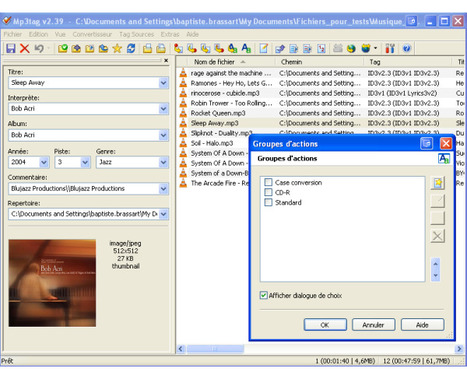Screen dimensions: 467x379
Task: Click Move up arrow in Groupes d'actions dialog
Action: pyautogui.click(x=435, y=264)
